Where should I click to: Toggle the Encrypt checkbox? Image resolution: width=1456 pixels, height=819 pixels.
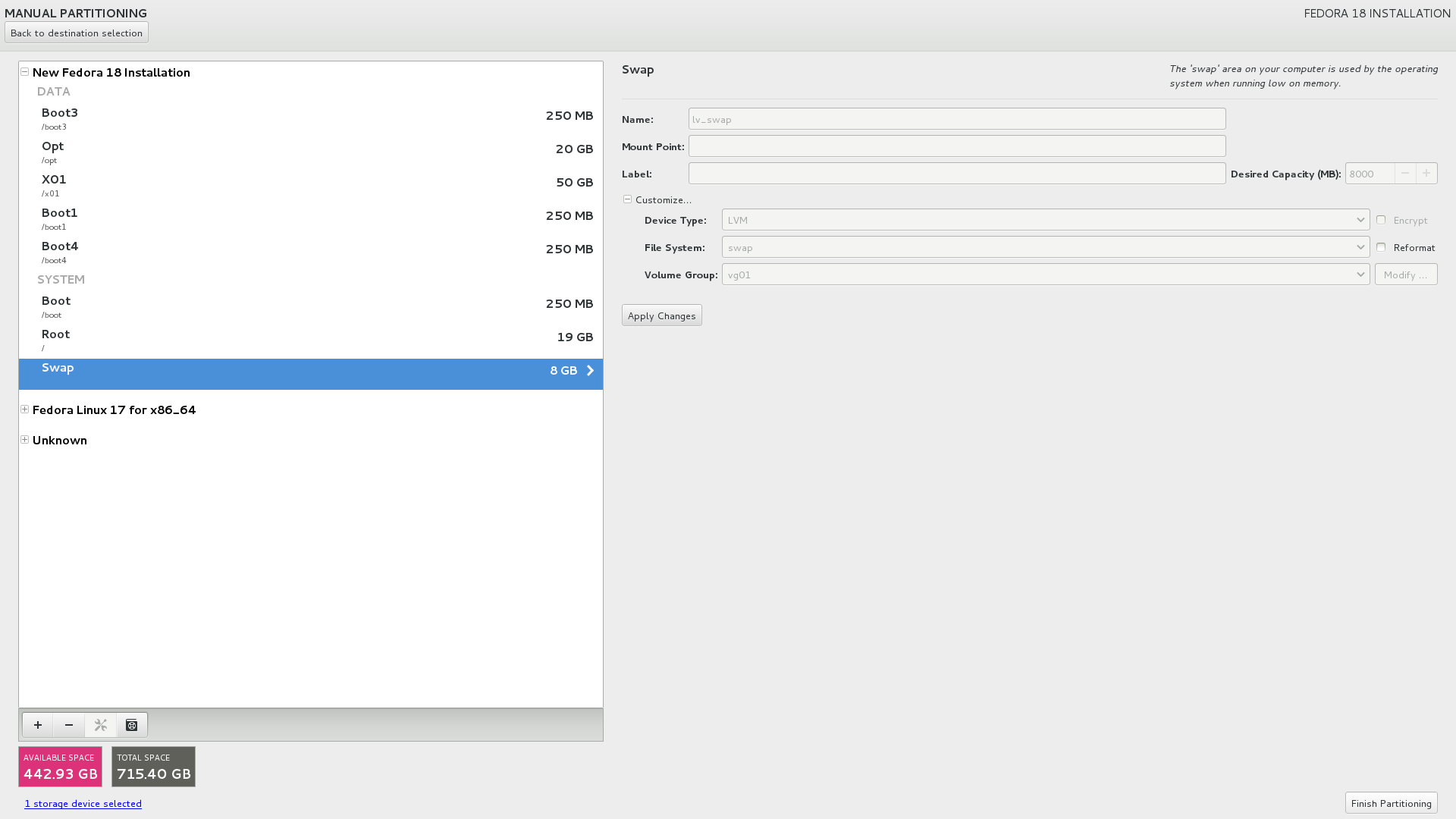point(1381,220)
